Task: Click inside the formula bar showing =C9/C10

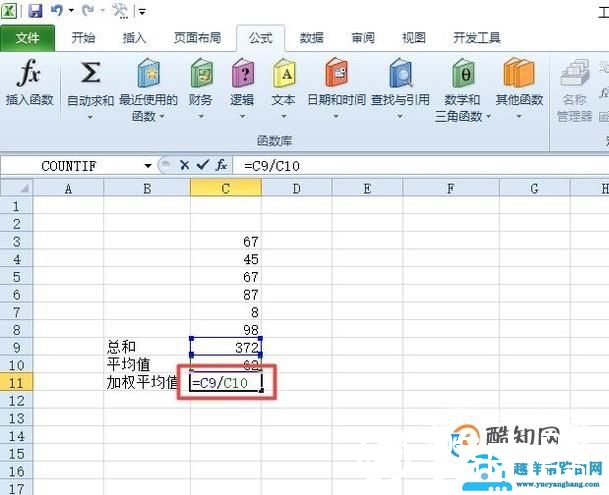Action: point(421,166)
